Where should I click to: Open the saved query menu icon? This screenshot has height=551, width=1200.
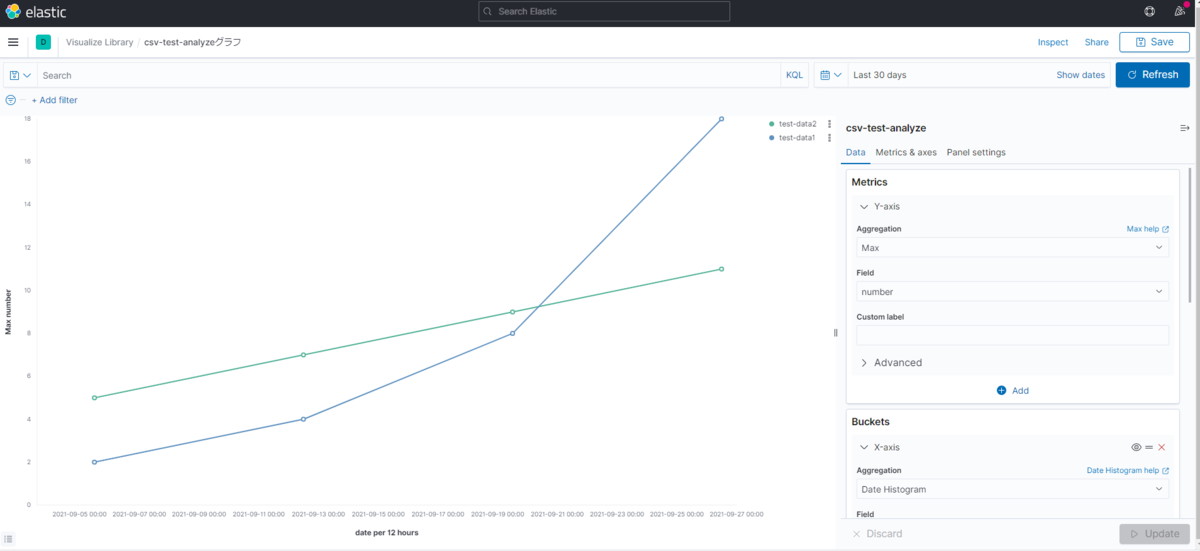coord(20,75)
